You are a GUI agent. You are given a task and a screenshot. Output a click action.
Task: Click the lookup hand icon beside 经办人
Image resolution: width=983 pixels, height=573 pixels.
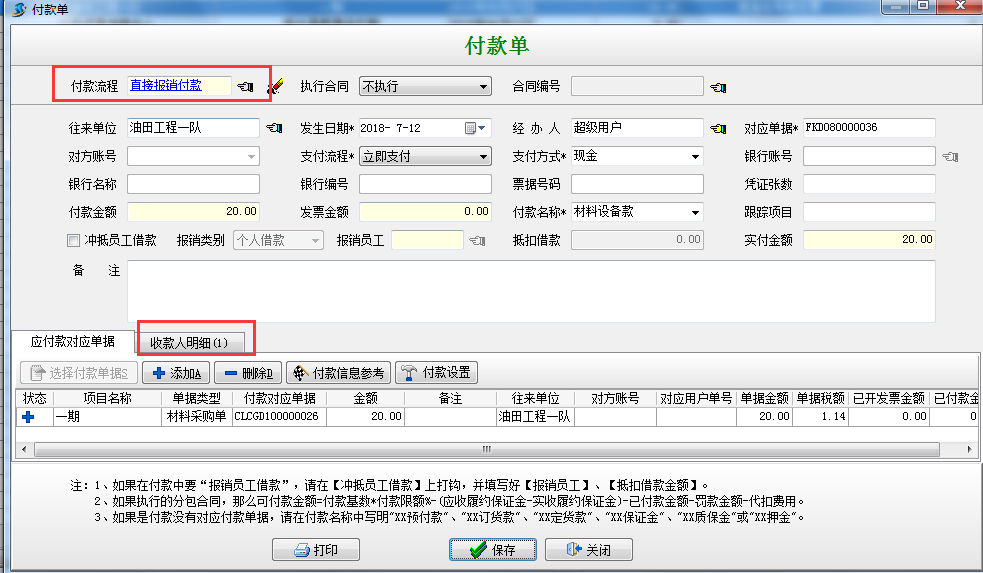pyautogui.click(x=717, y=129)
